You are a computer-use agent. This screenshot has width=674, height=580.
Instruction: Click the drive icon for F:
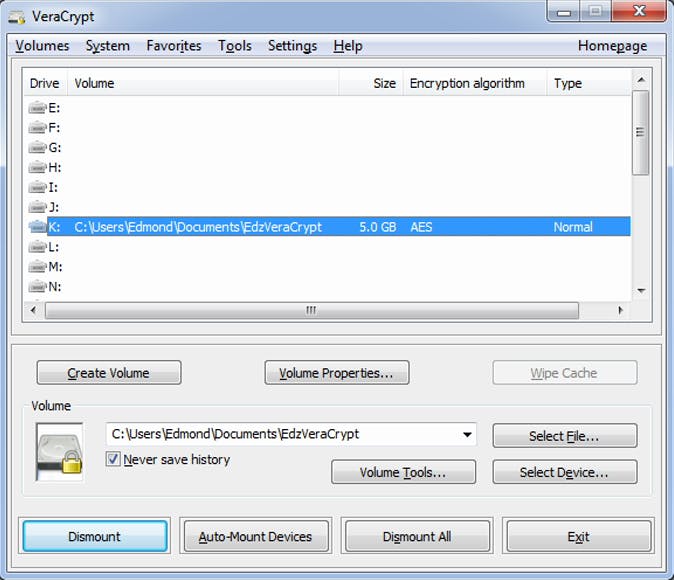click(x=37, y=127)
